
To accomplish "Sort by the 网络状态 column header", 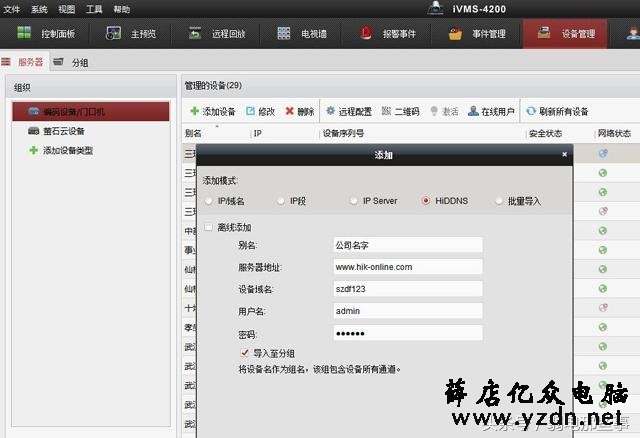I will click(x=614, y=133).
